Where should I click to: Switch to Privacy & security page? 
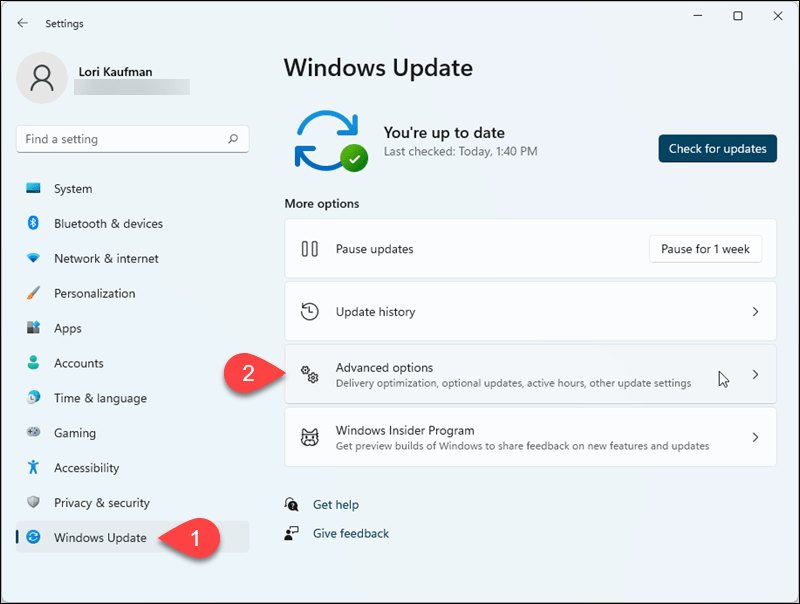[x=133, y=502]
